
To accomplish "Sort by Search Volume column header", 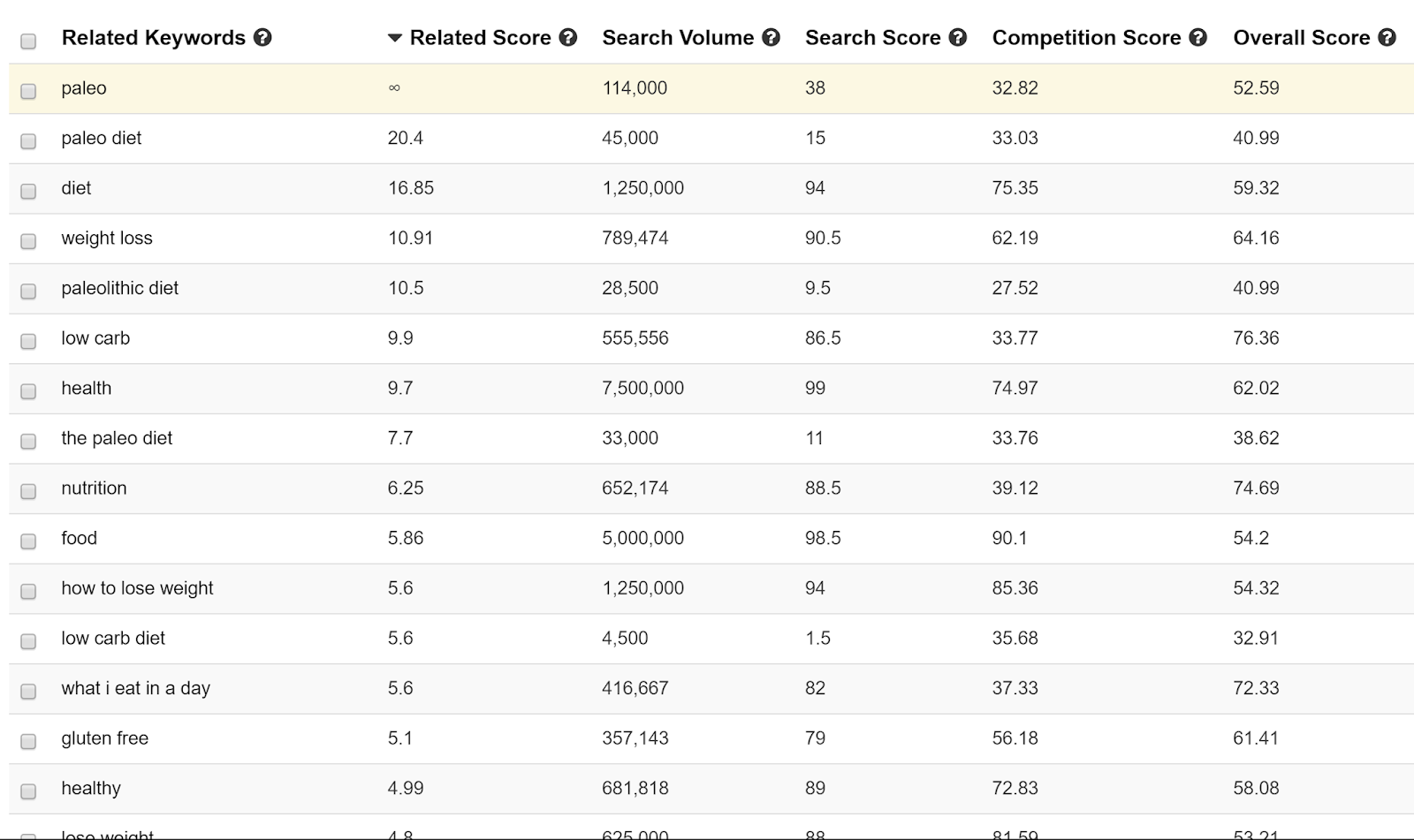I will (x=678, y=38).
